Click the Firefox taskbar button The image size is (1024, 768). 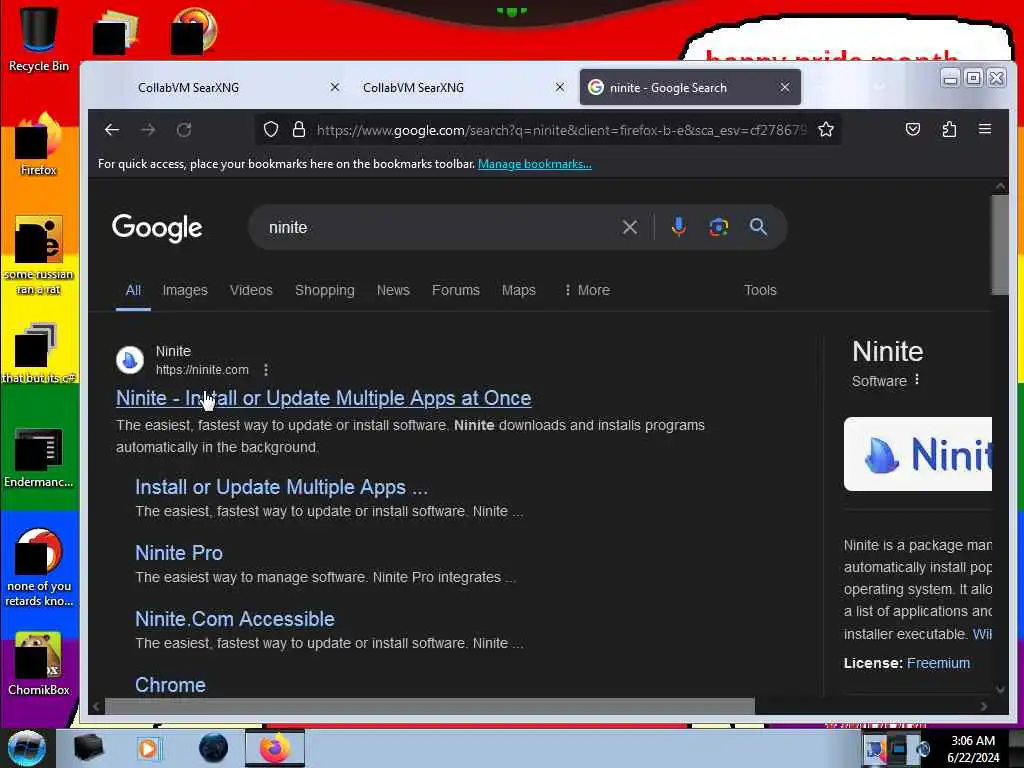tap(275, 748)
